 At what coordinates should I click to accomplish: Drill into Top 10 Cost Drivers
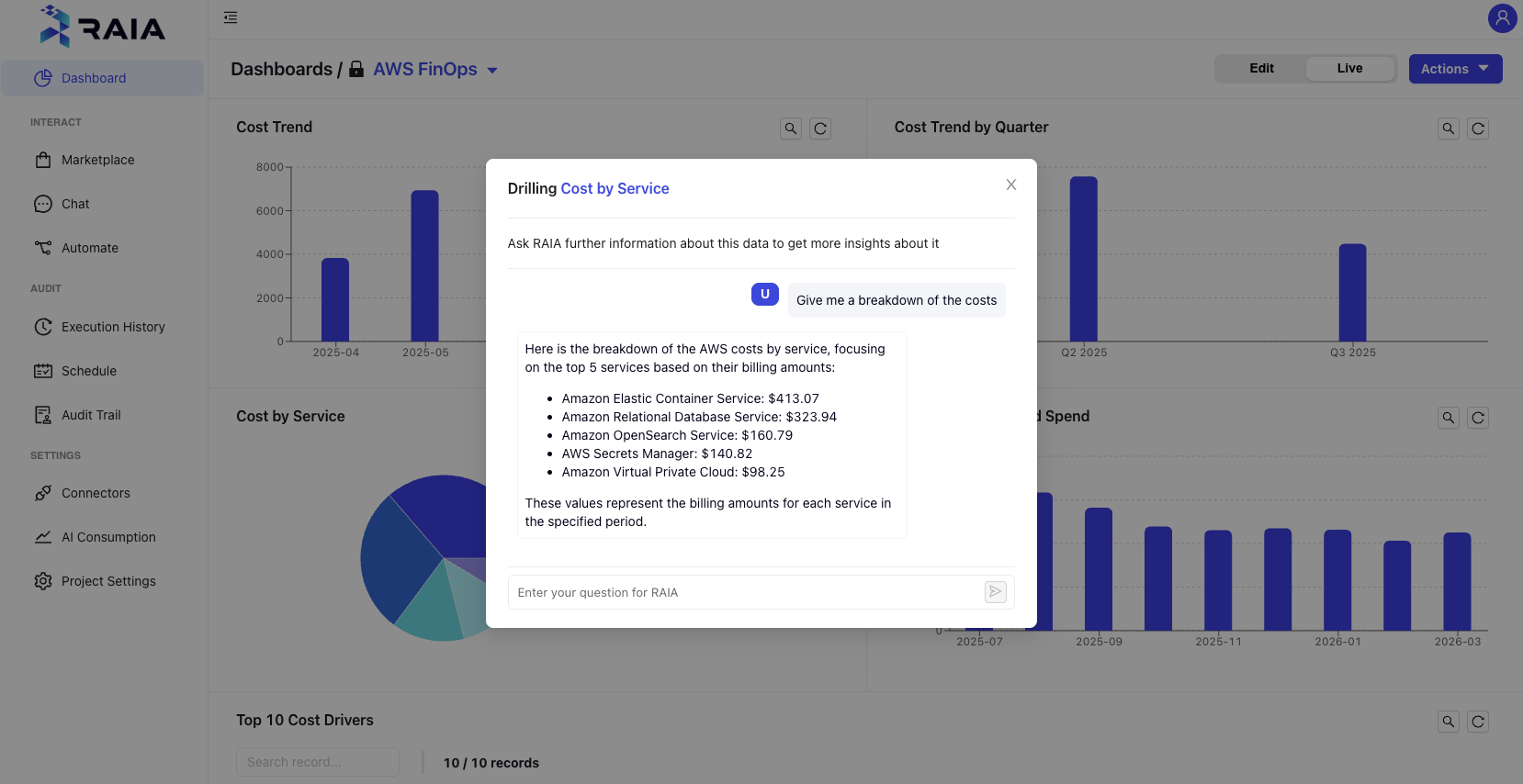point(1448,722)
